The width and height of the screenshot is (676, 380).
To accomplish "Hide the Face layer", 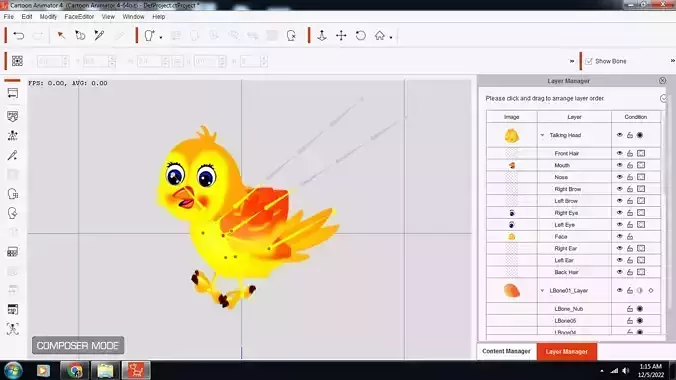I will click(620, 236).
